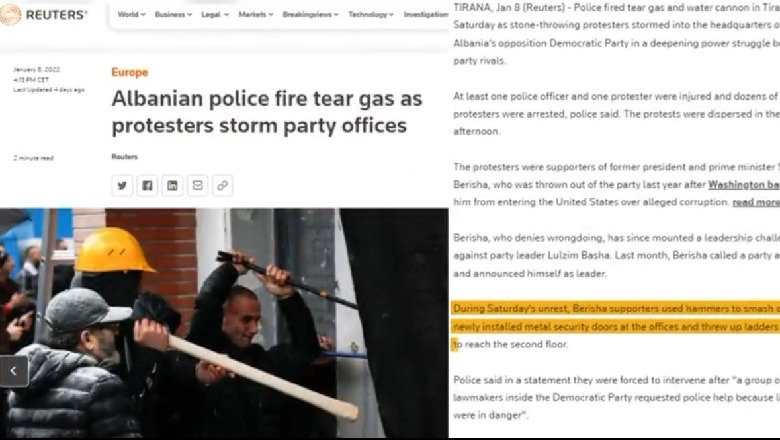Click the Reuters author byline

click(124, 157)
